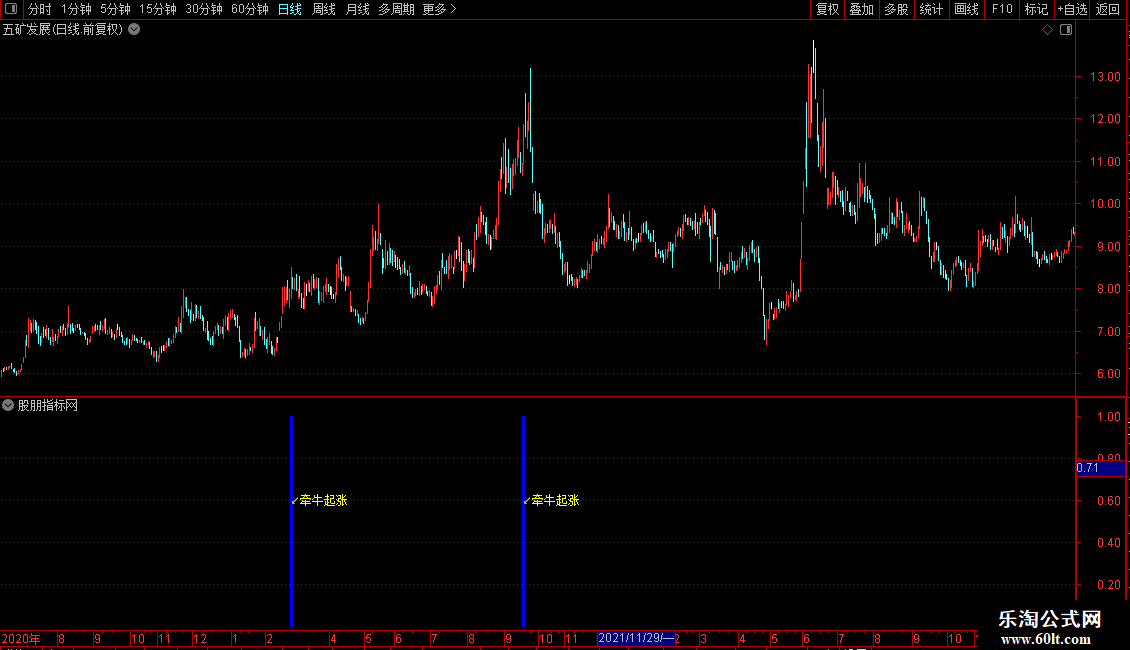This screenshot has width=1130, height=650.
Task: Click the second 牵牛起涨 signal label
Action: pyautogui.click(x=555, y=500)
